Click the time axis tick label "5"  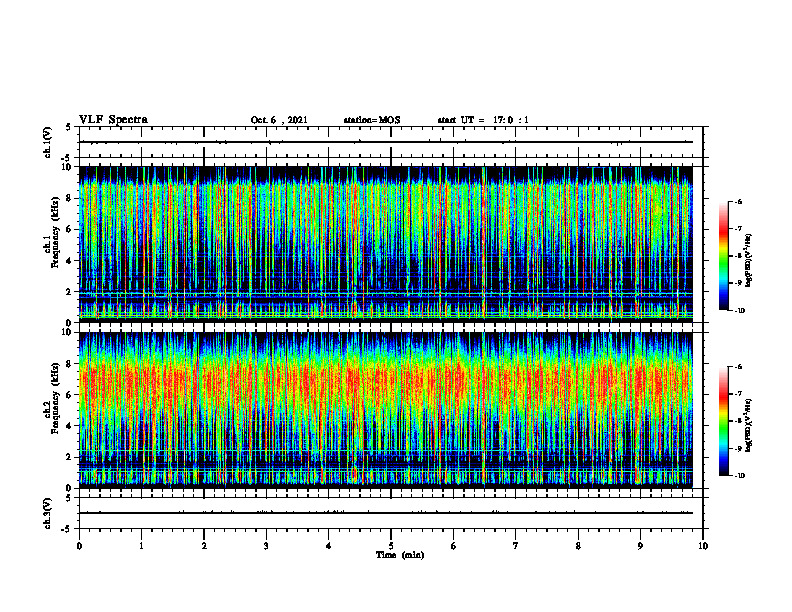click(391, 546)
